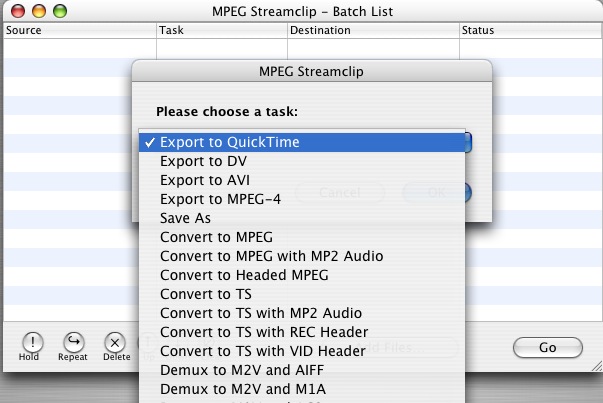Select Demux to M2V and M1A
This screenshot has width=603, height=403.
coord(302,389)
